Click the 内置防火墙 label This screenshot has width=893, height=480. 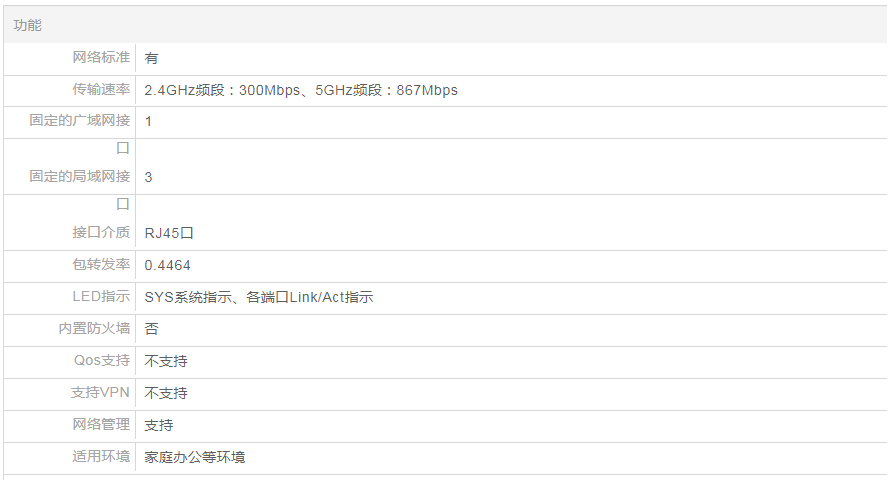(x=94, y=329)
